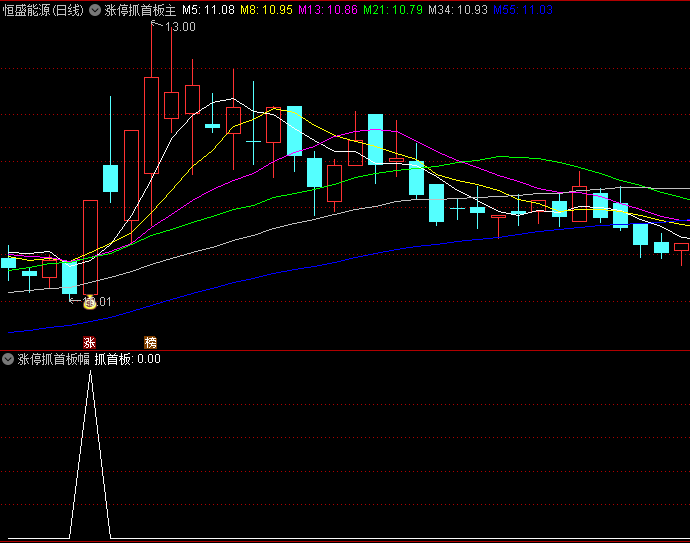Select the 涨停抓首板主 indicator name
Image resolution: width=690 pixels, height=543 pixels.
point(140,10)
